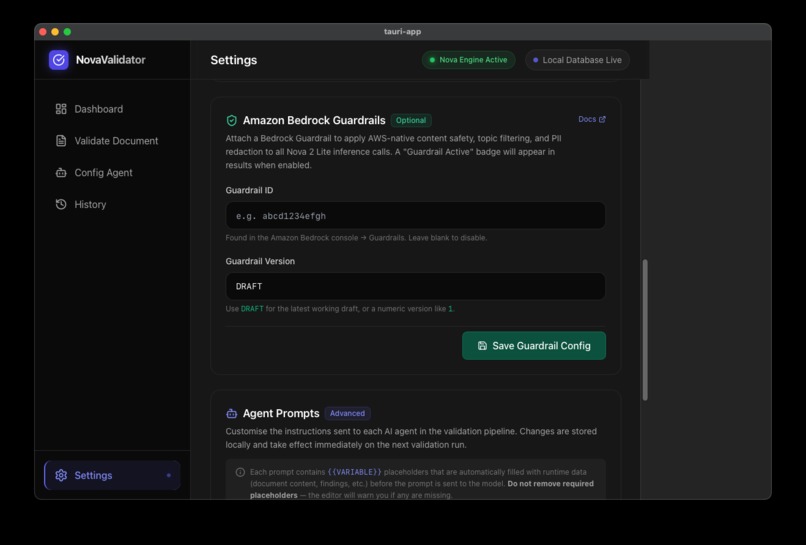The width and height of the screenshot is (806, 545).
Task: Open the Guardrails Docs link
Action: tap(592, 119)
